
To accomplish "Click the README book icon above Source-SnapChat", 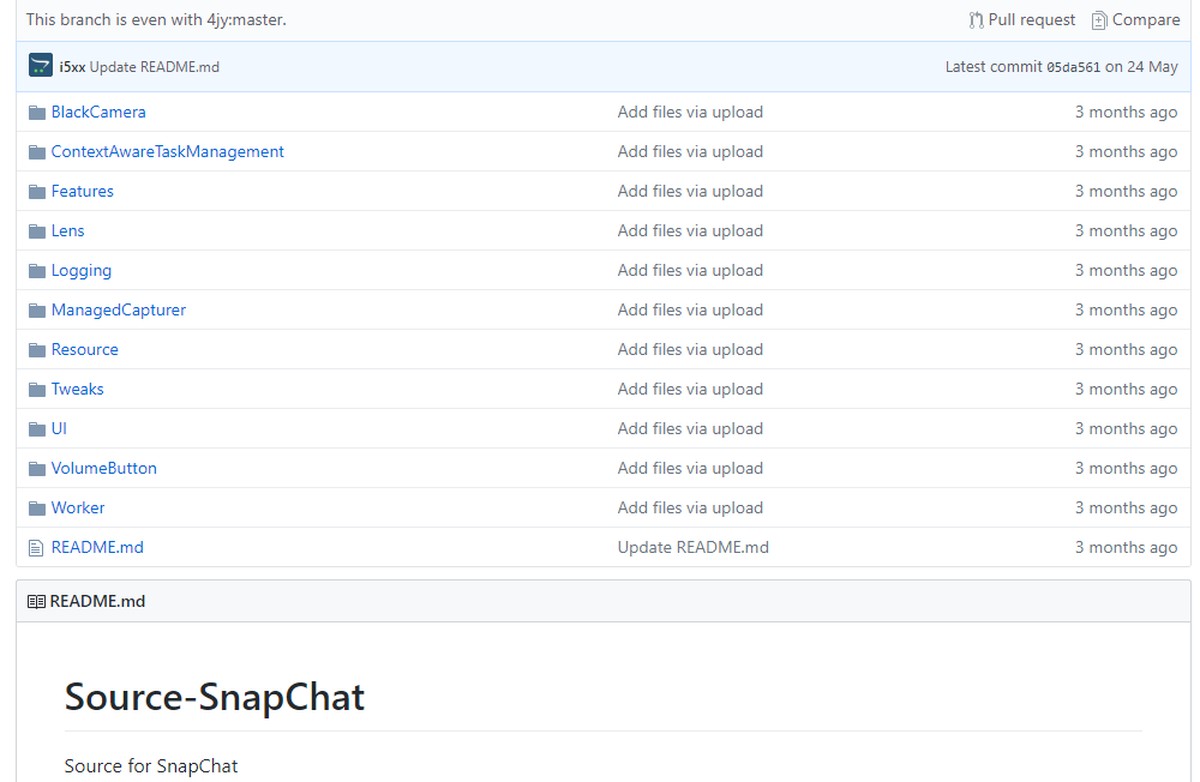I will pyautogui.click(x=38, y=600).
